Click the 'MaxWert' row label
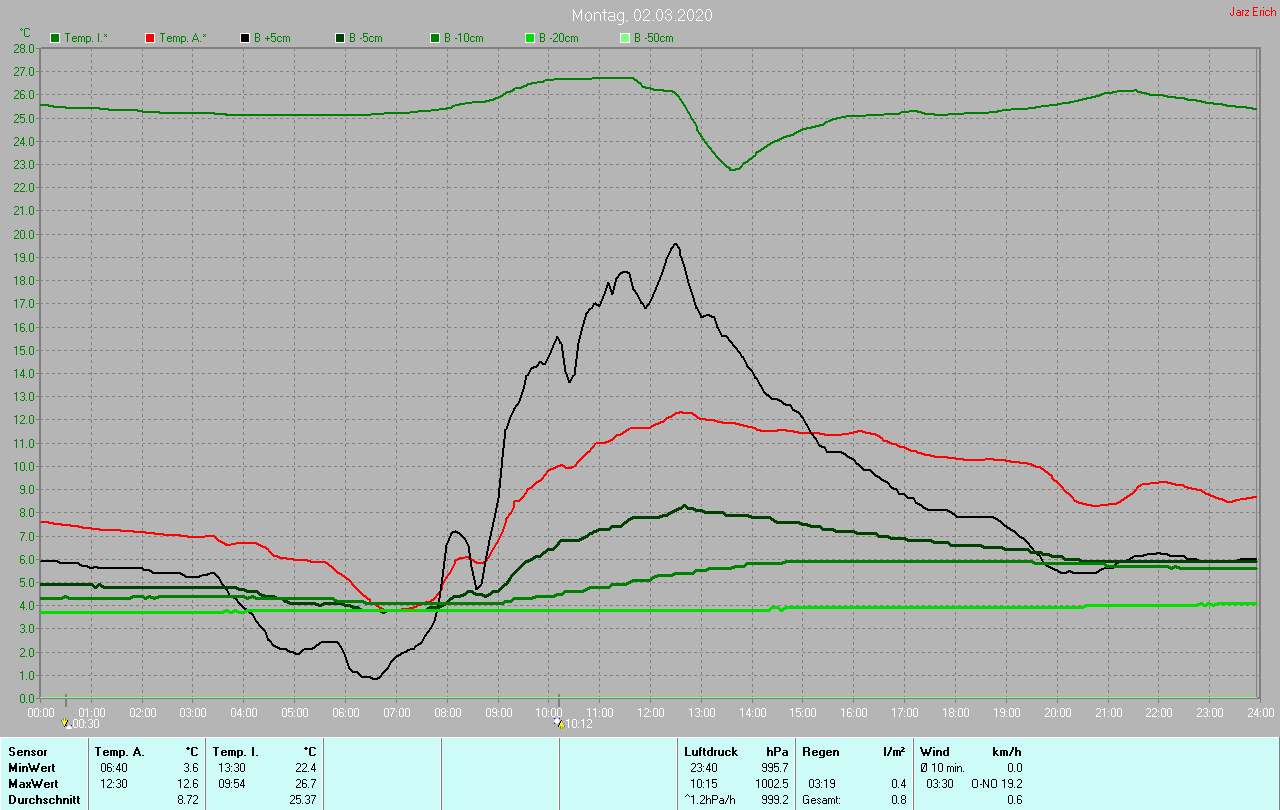Image resolution: width=1280 pixels, height=810 pixels. (32, 784)
